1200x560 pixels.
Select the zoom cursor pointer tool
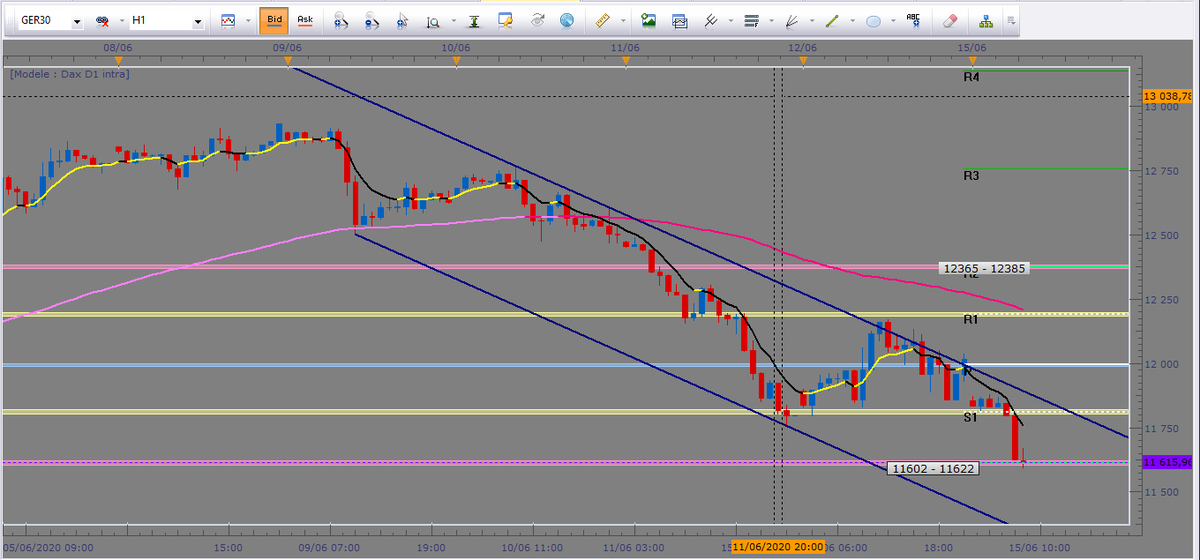(402, 19)
